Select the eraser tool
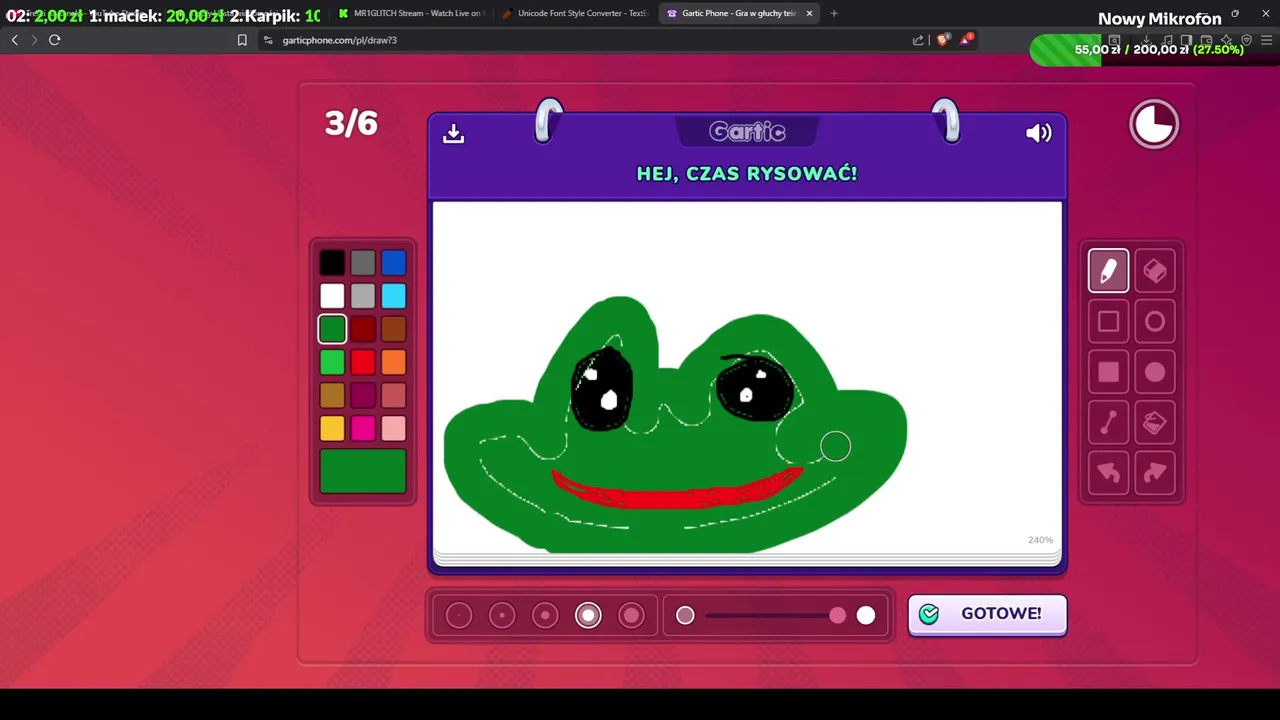The width and height of the screenshot is (1280, 720). pos(1155,271)
